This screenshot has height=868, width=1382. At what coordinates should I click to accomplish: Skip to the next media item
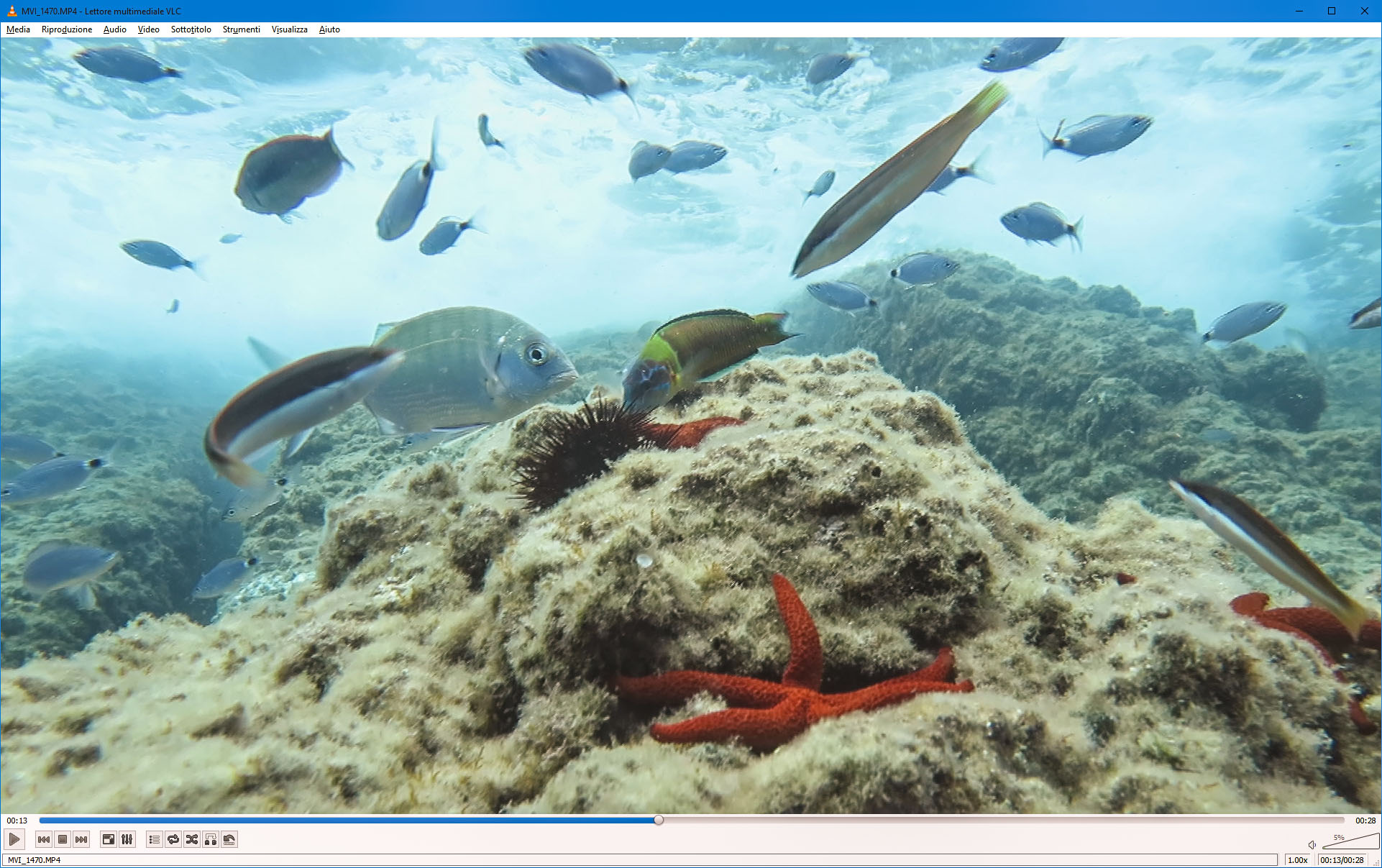pyautogui.click(x=81, y=839)
